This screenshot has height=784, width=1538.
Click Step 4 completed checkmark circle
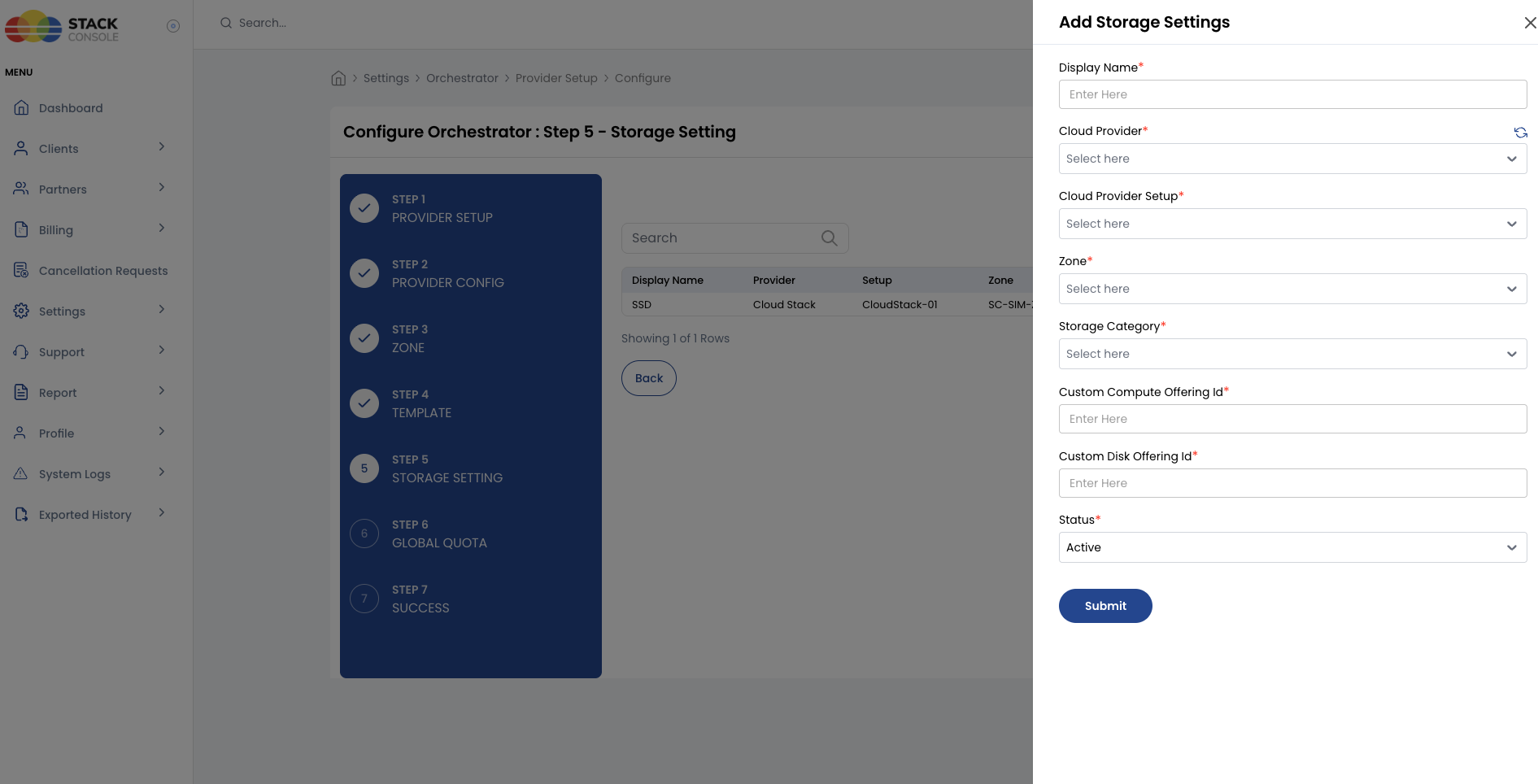click(x=364, y=403)
